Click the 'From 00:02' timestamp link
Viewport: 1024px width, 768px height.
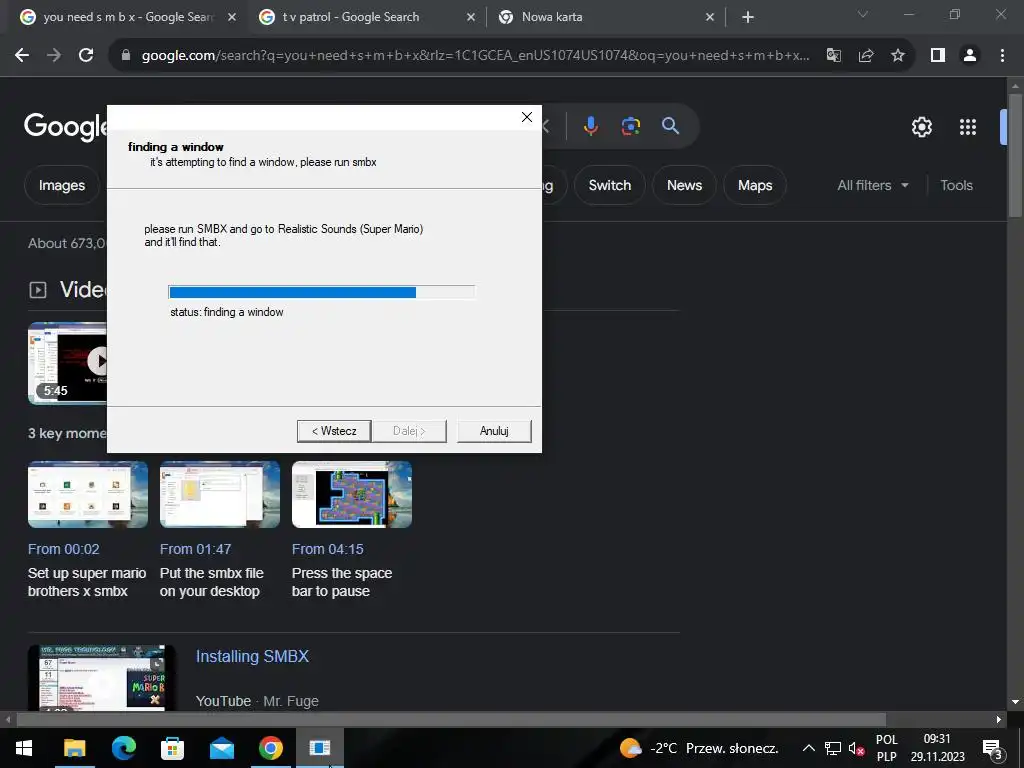tap(63, 549)
